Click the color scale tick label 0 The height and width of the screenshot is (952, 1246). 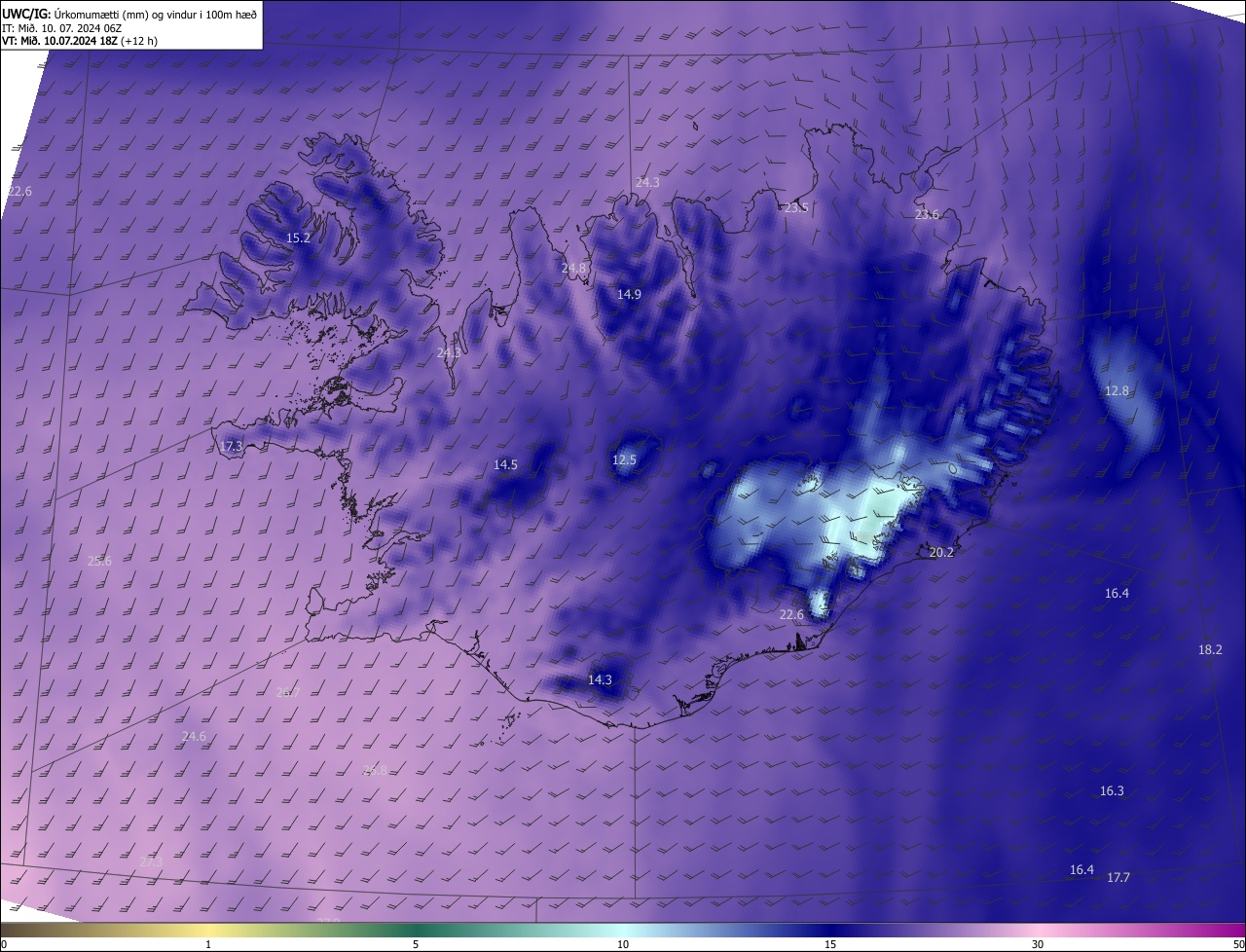coord(4,944)
